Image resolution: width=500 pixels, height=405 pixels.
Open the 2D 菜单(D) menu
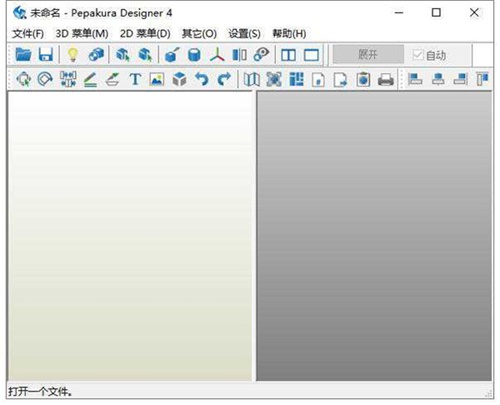point(145,33)
